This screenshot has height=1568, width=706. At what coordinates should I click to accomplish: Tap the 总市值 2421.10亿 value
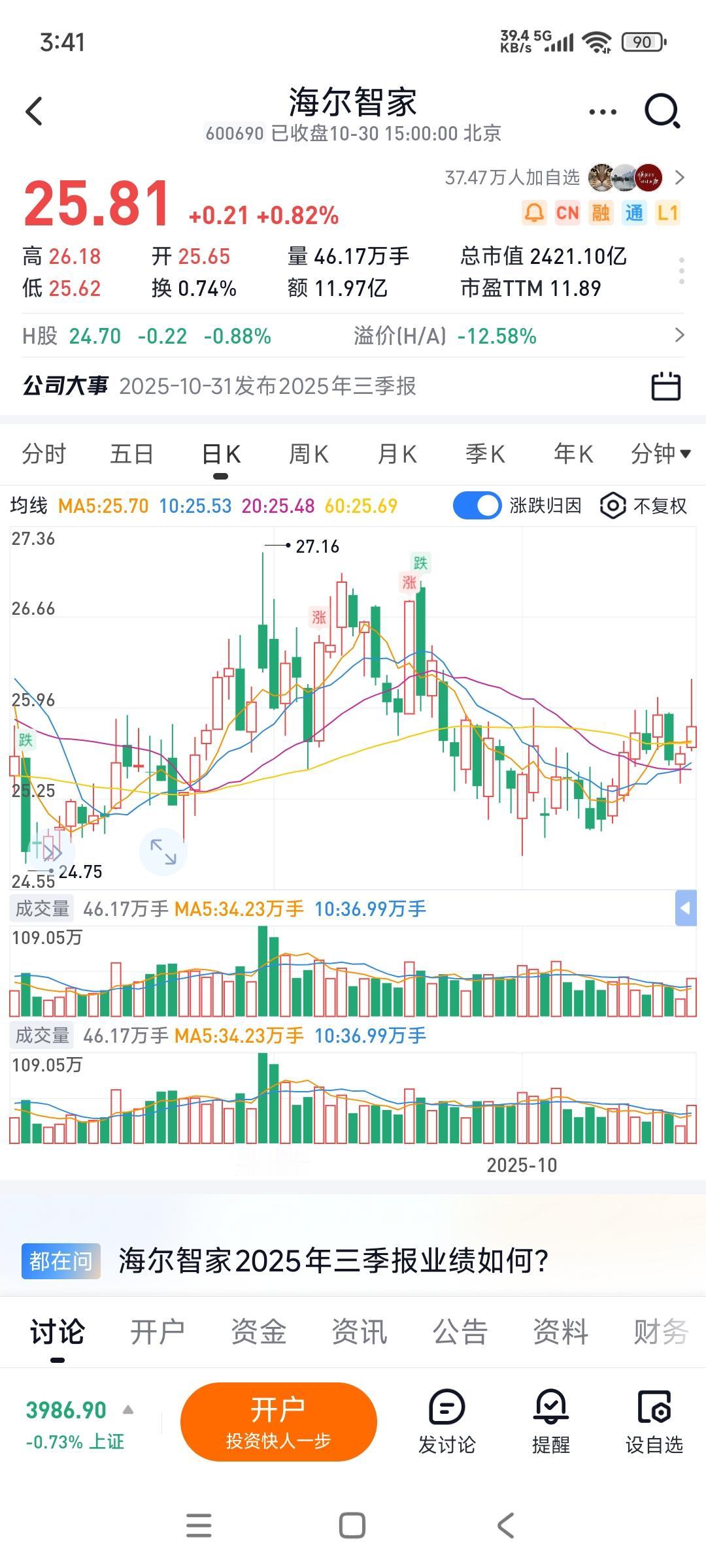point(543,256)
